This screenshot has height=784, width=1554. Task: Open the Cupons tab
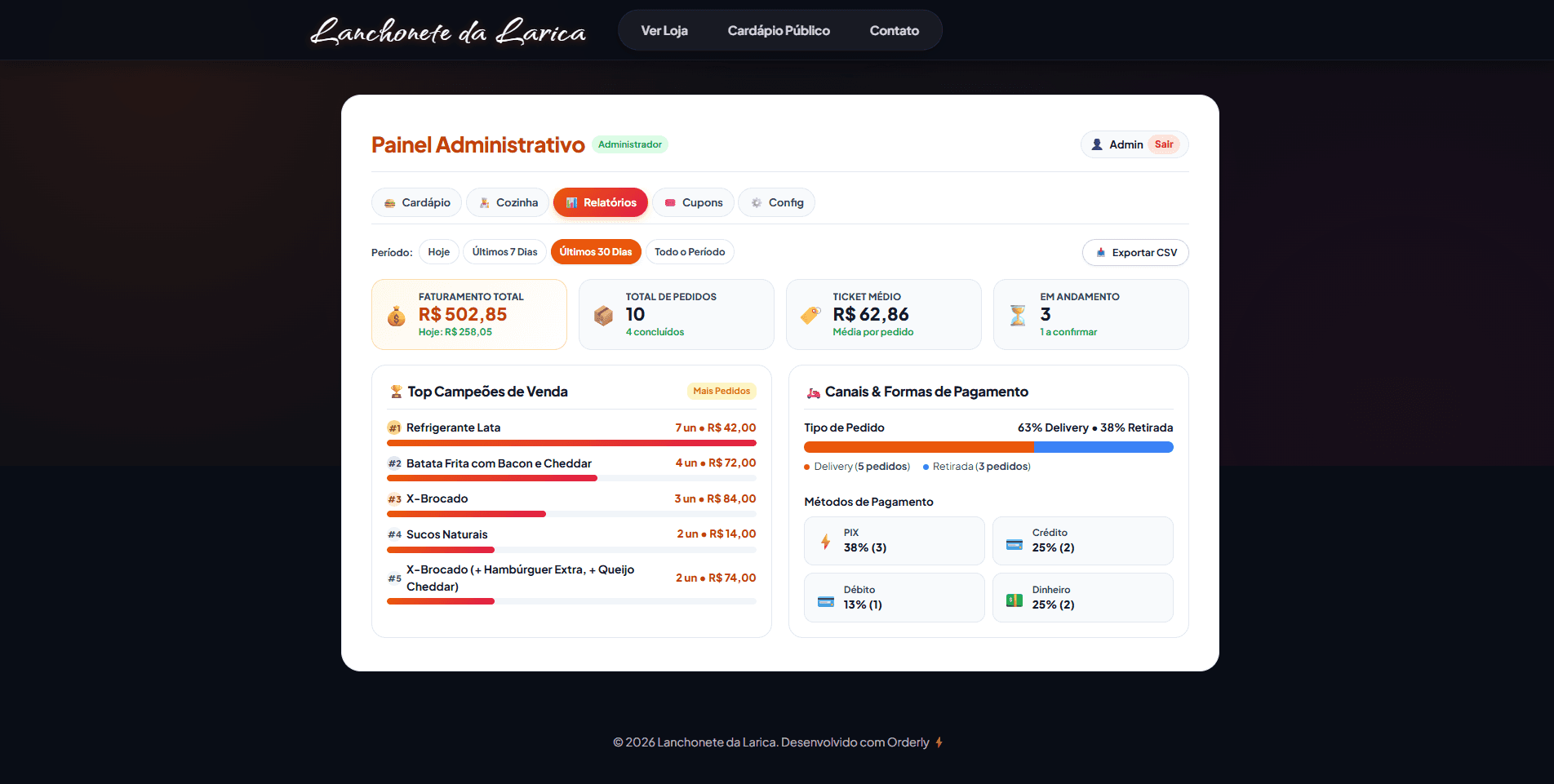click(693, 202)
